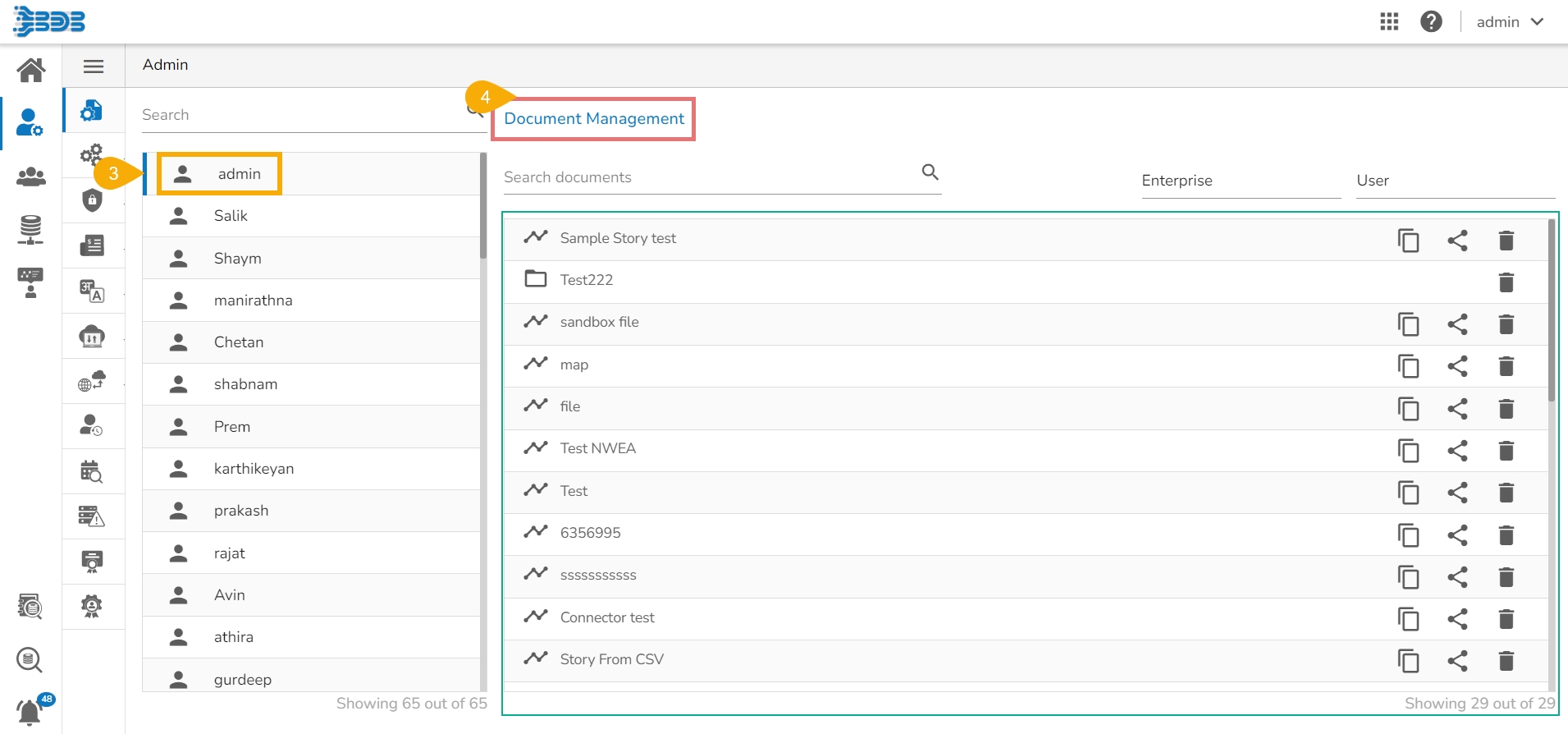The image size is (1568, 734).
Task: Open the Enterprise filter dropdown
Action: (1240, 181)
